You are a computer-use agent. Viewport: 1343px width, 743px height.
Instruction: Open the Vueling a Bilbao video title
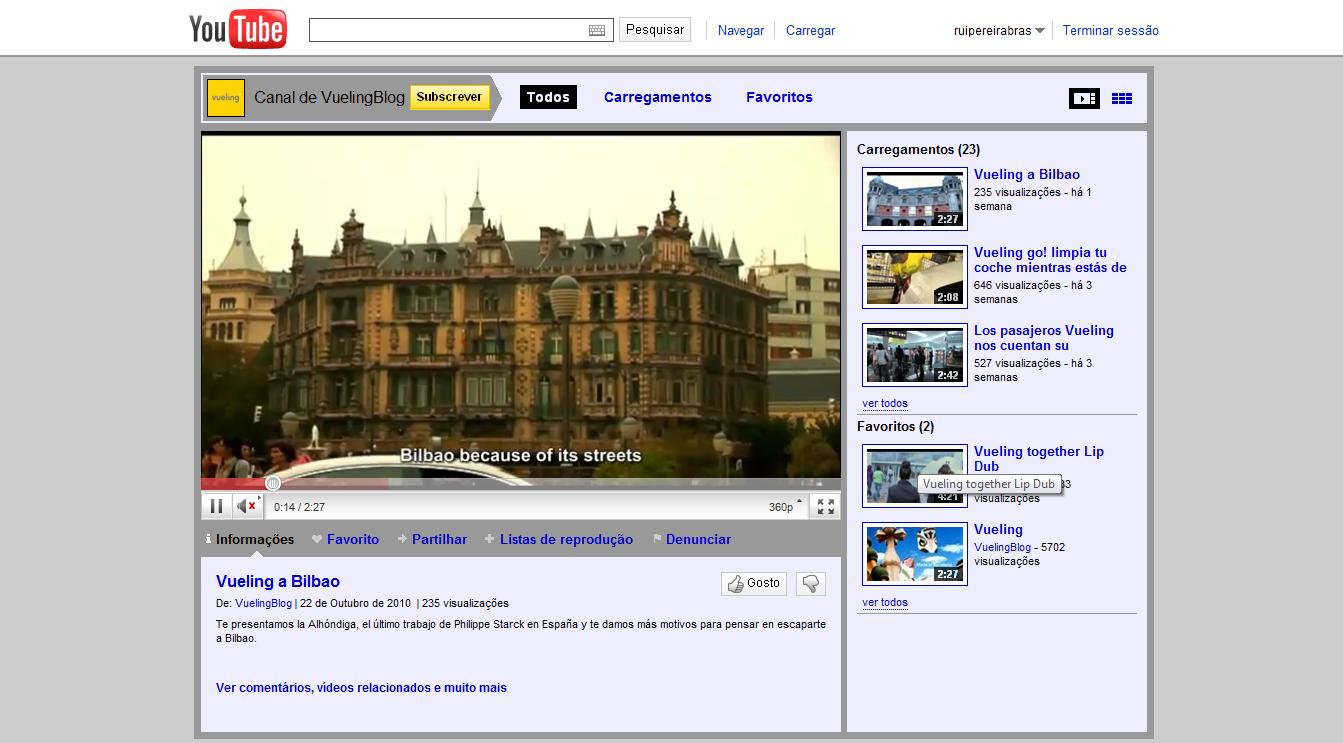tap(278, 581)
